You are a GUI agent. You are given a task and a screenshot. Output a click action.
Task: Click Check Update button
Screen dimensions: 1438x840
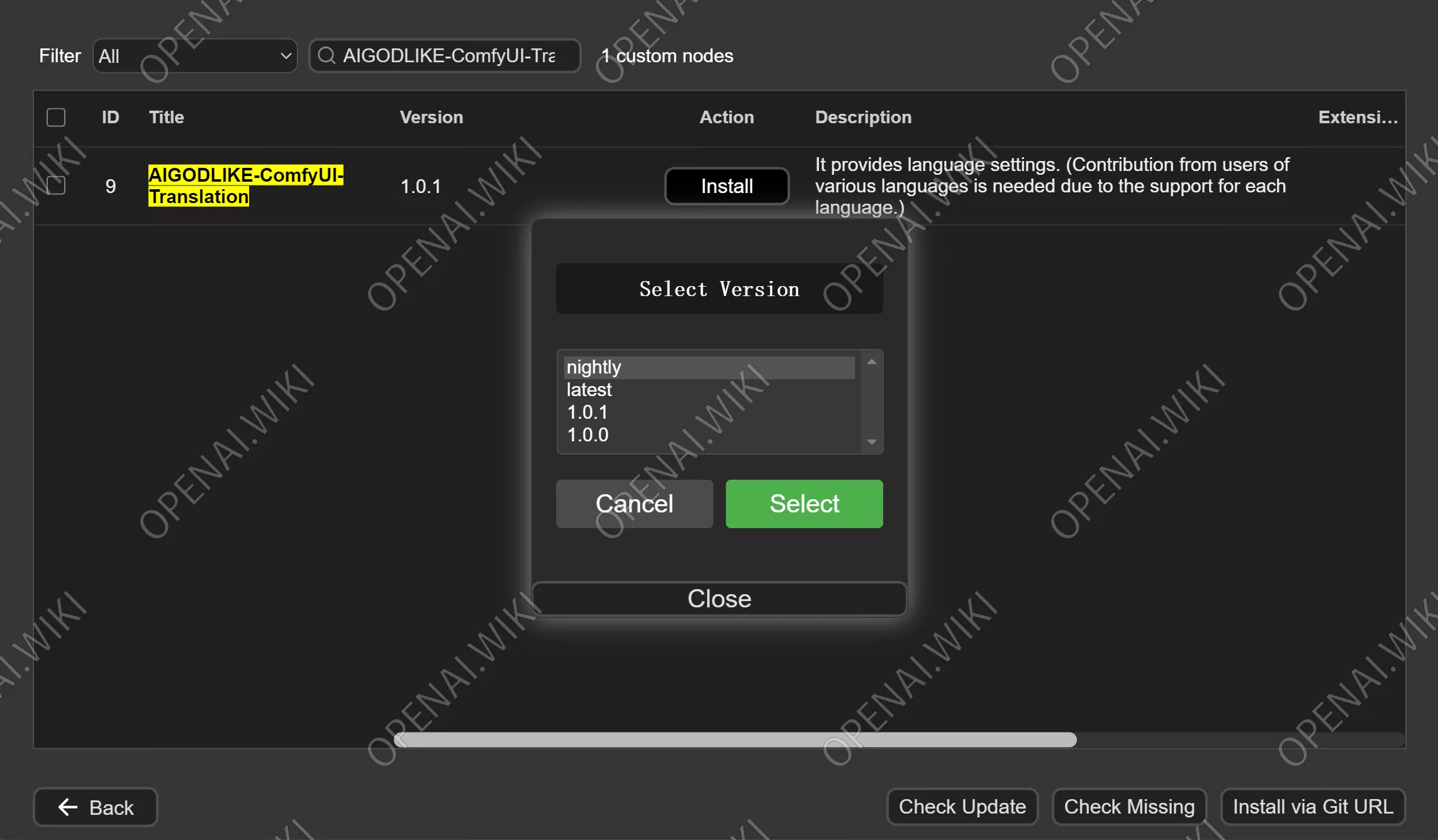click(x=962, y=807)
